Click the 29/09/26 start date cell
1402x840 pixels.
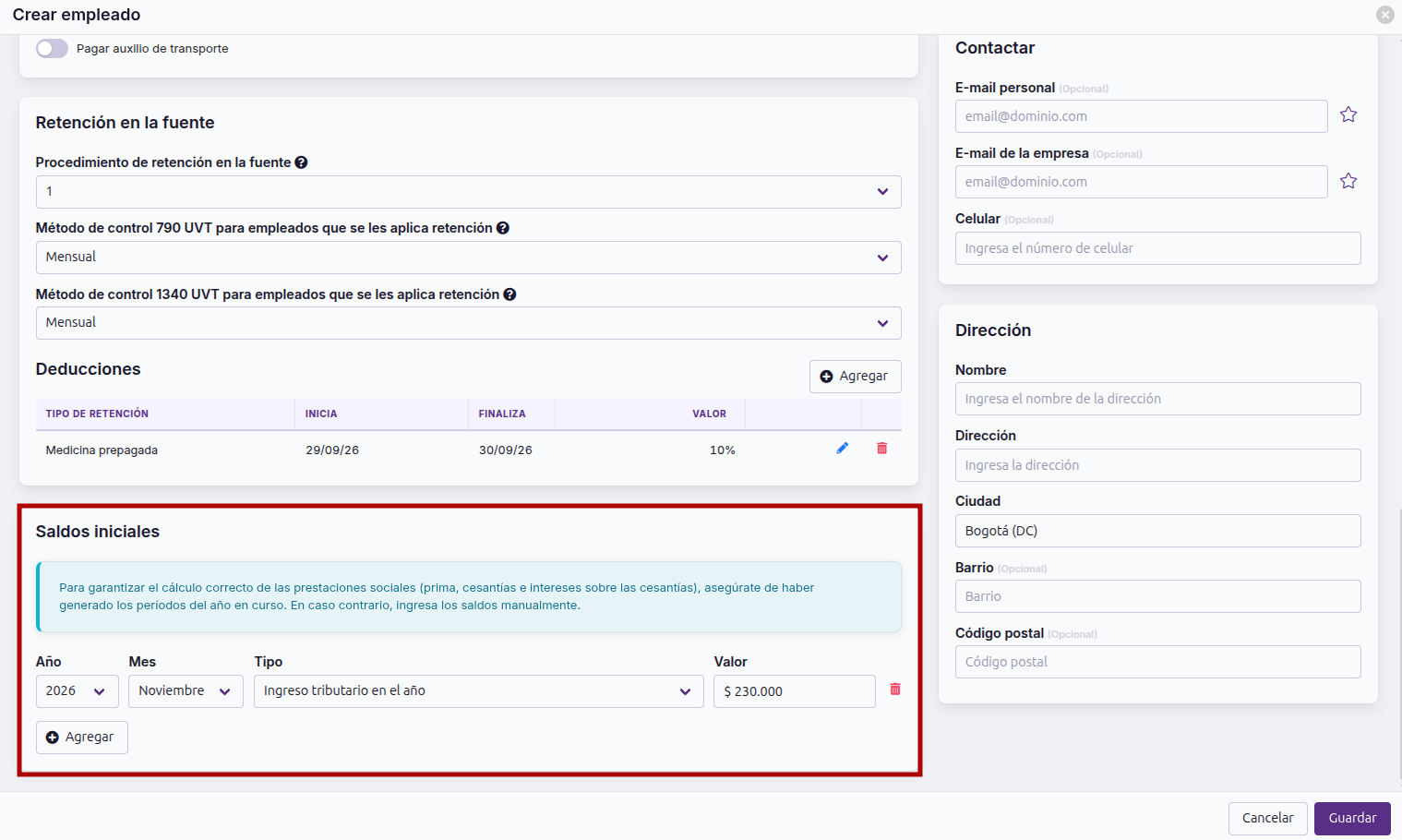click(332, 450)
